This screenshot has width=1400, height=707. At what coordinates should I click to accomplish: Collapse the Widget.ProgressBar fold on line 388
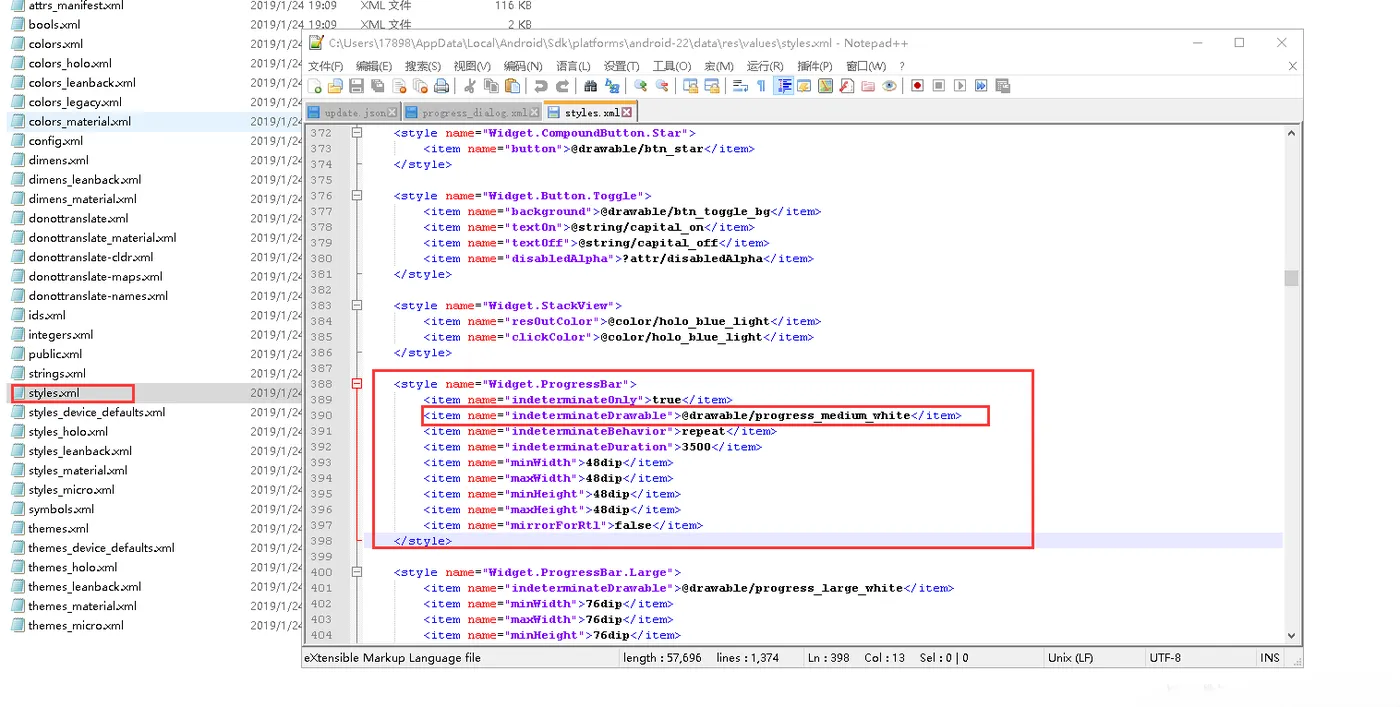pos(357,384)
